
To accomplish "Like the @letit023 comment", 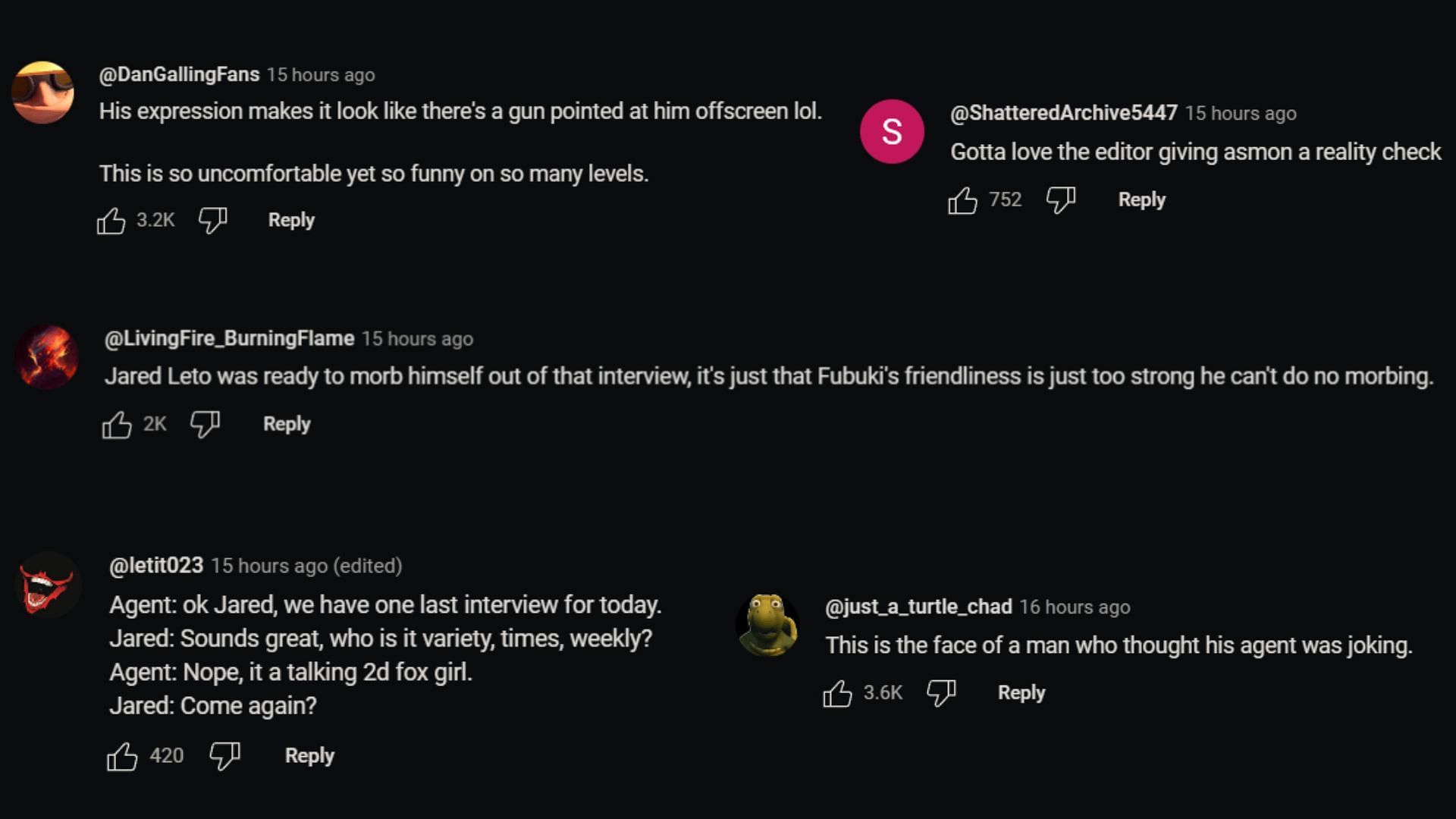I will (x=122, y=756).
